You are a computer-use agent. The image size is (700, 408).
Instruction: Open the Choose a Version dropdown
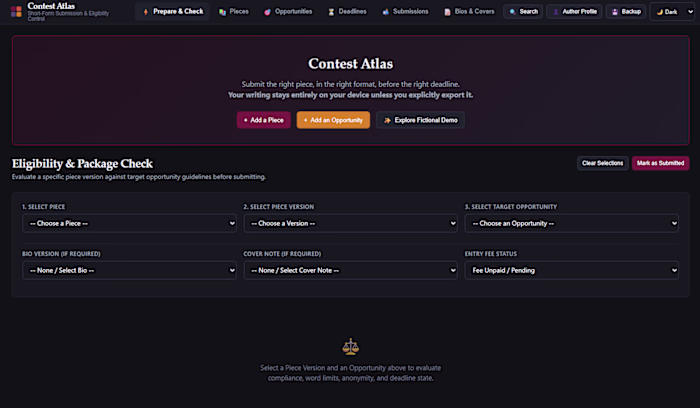click(350, 223)
